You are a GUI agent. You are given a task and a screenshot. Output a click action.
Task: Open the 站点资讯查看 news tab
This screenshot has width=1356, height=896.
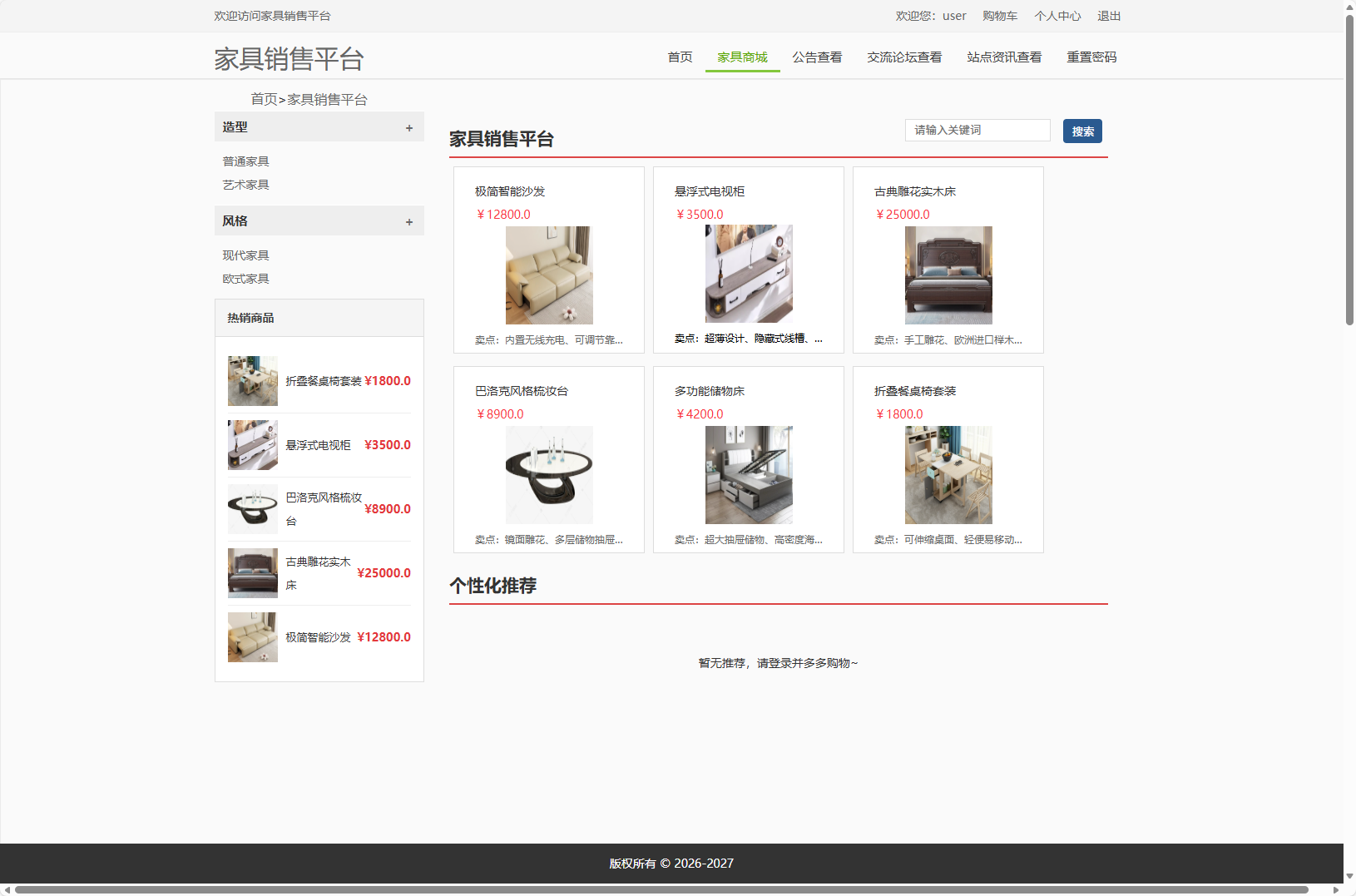click(1004, 57)
